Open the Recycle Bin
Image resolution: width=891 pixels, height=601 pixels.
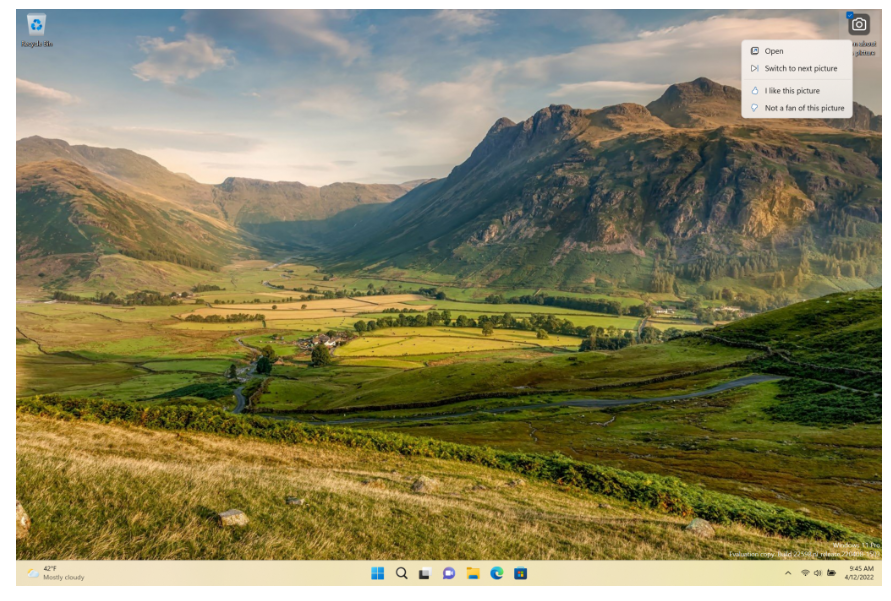(x=38, y=22)
